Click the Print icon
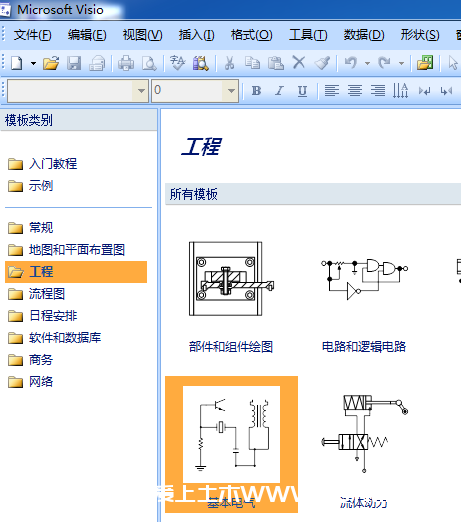Viewport: 461px width, 522px height. 126,63
